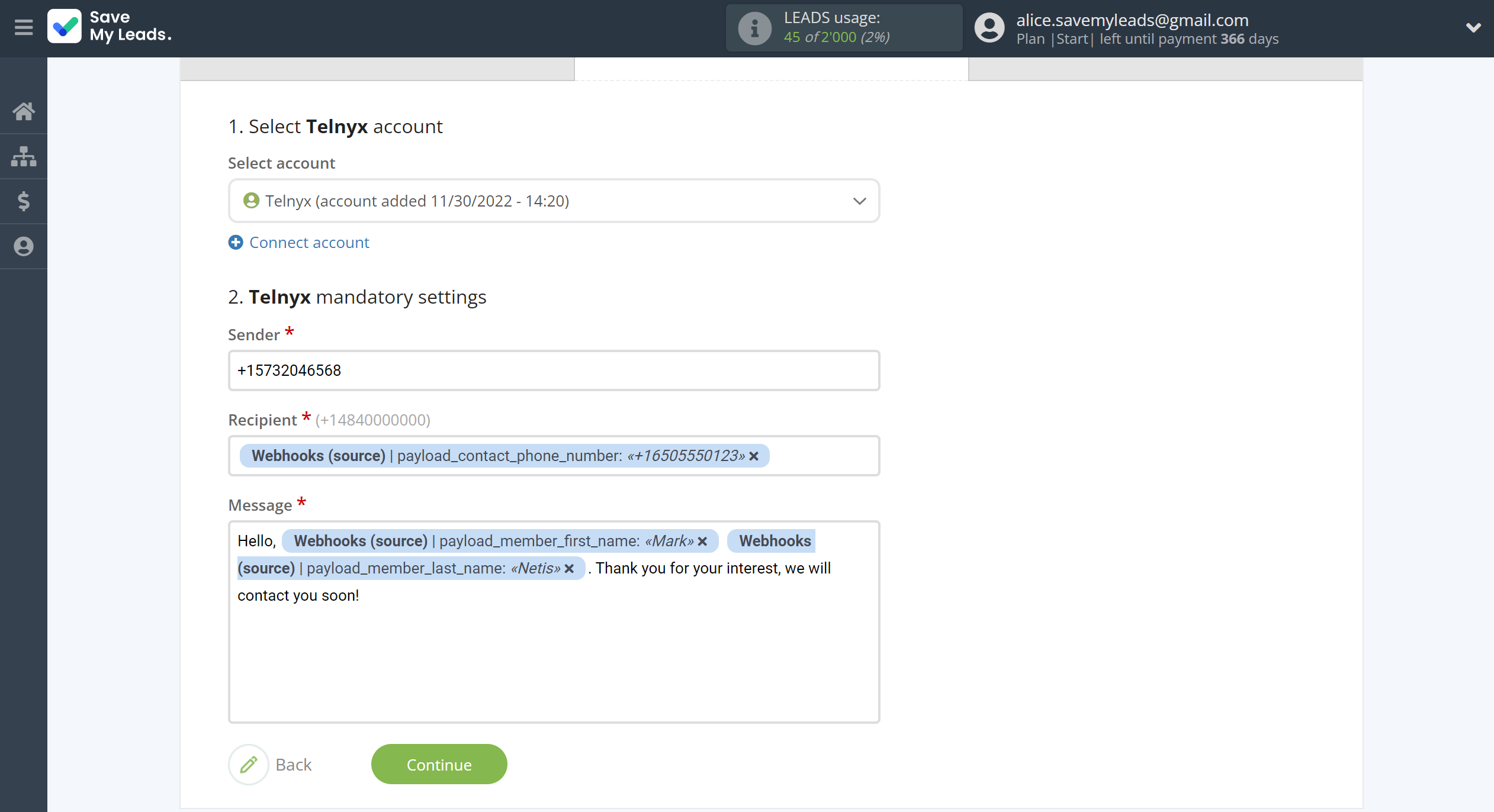Click the Connect account plus icon
The height and width of the screenshot is (812, 1494).
(x=236, y=242)
